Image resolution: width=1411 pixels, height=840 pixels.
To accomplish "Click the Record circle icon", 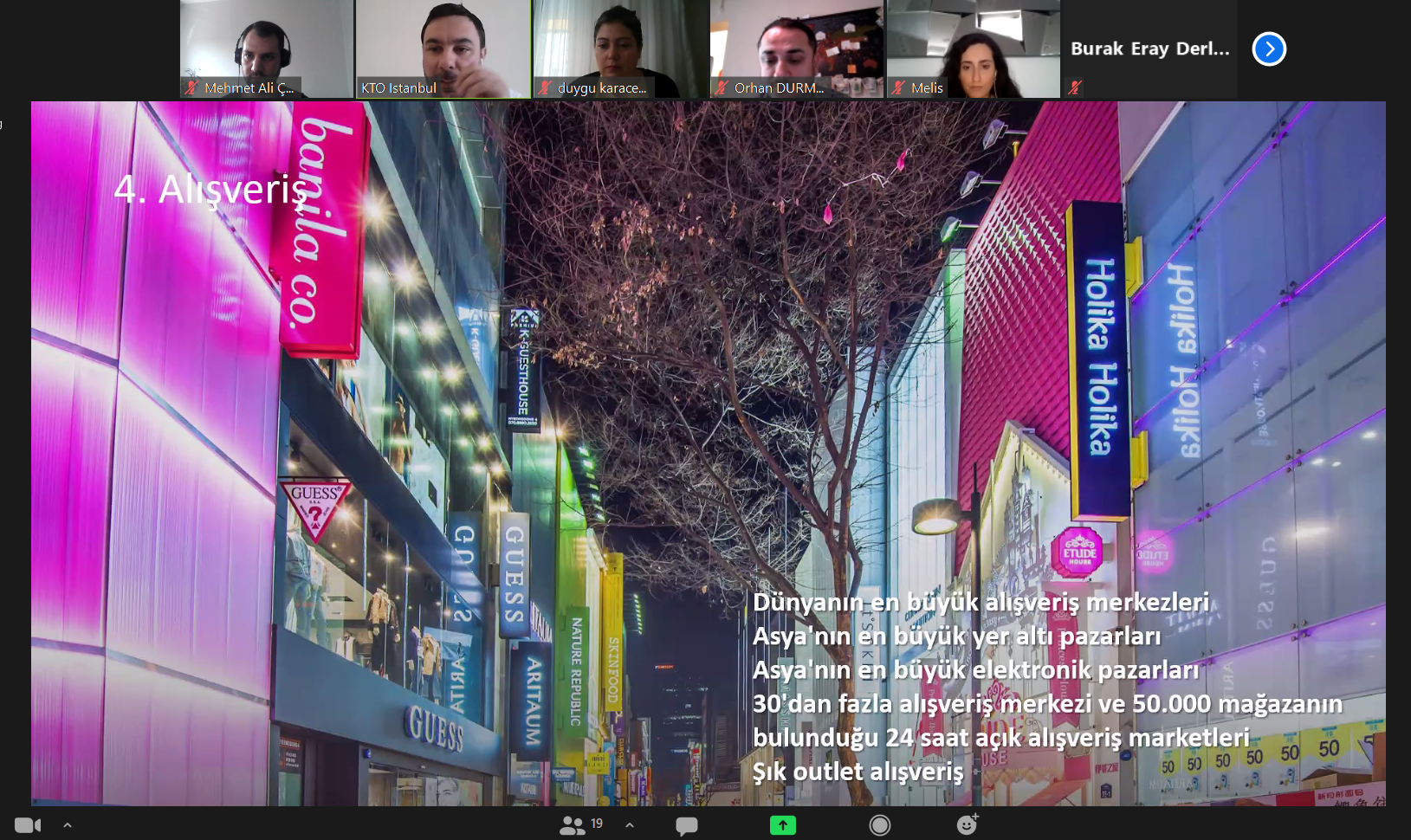I will 880,825.
